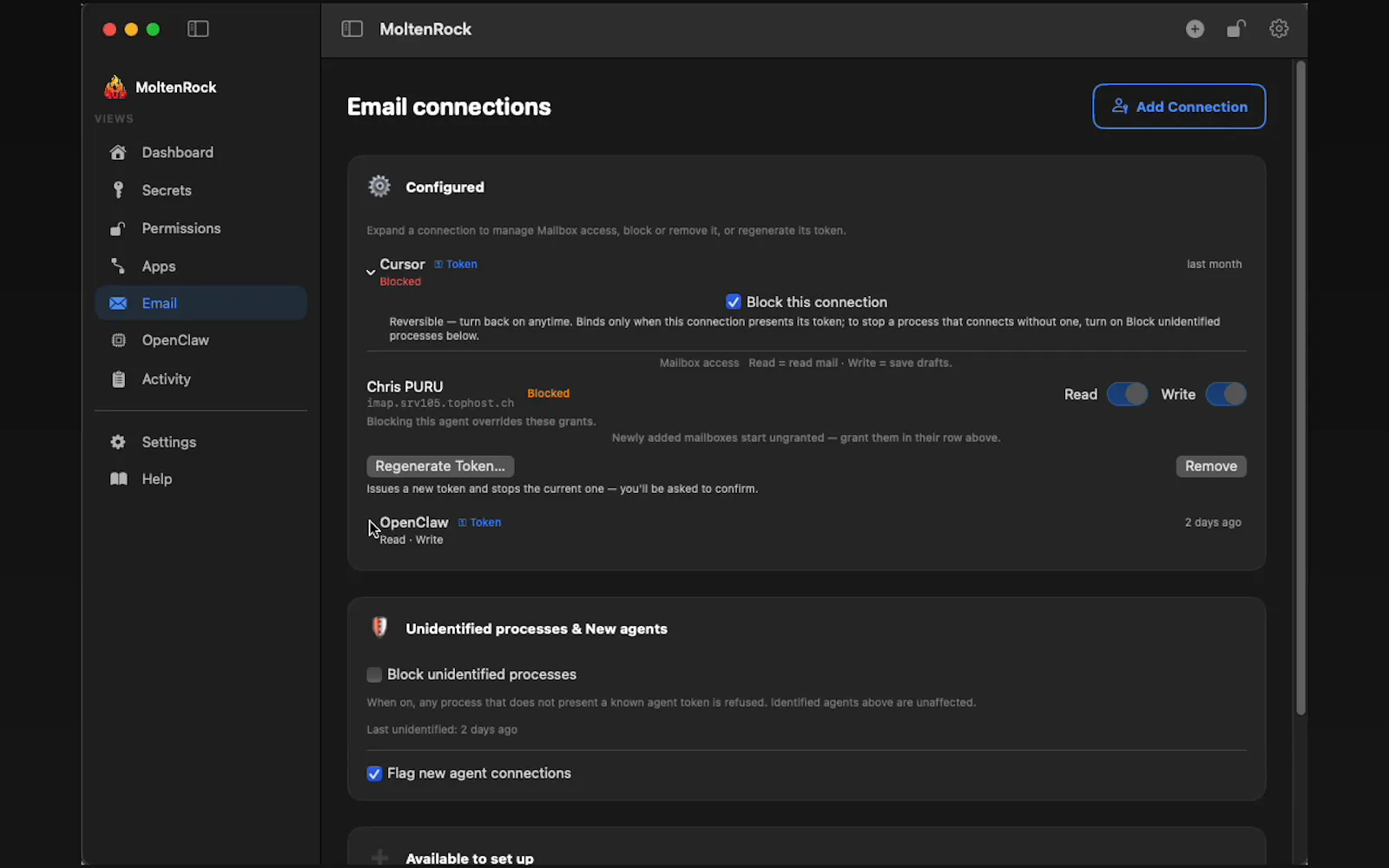The image size is (1389, 868).
Task: Remove the Cursor connection
Action: tap(1211, 466)
